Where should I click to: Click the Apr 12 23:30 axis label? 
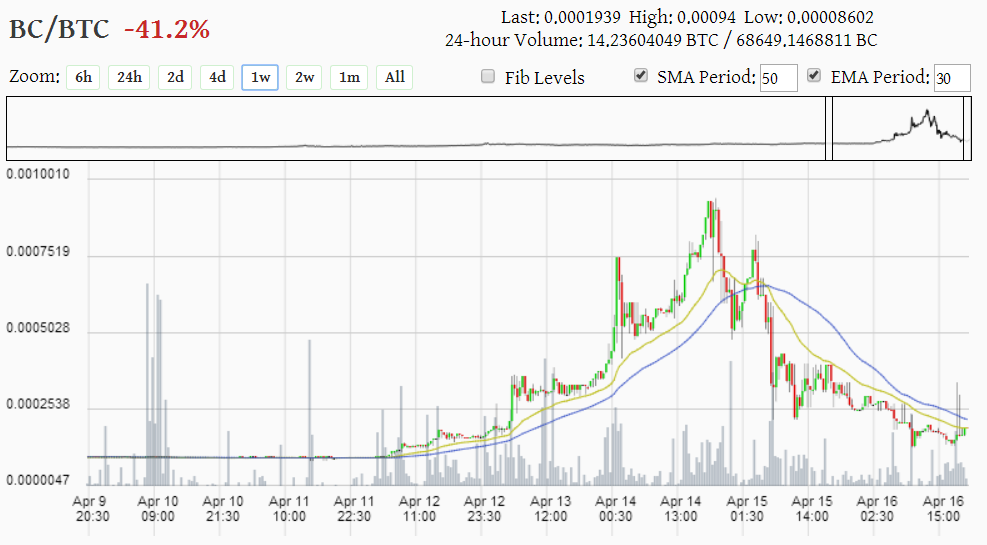tap(484, 509)
